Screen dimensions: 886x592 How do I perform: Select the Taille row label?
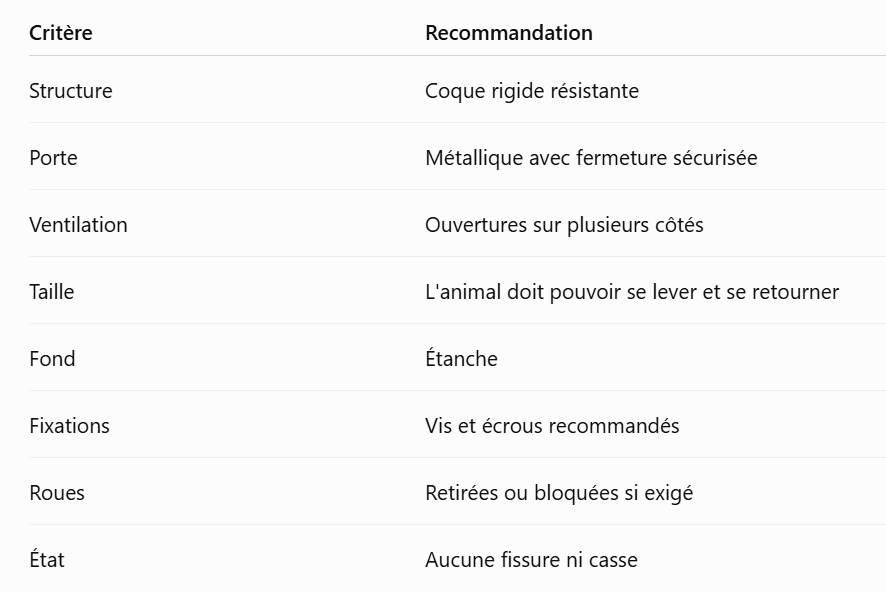tap(51, 292)
